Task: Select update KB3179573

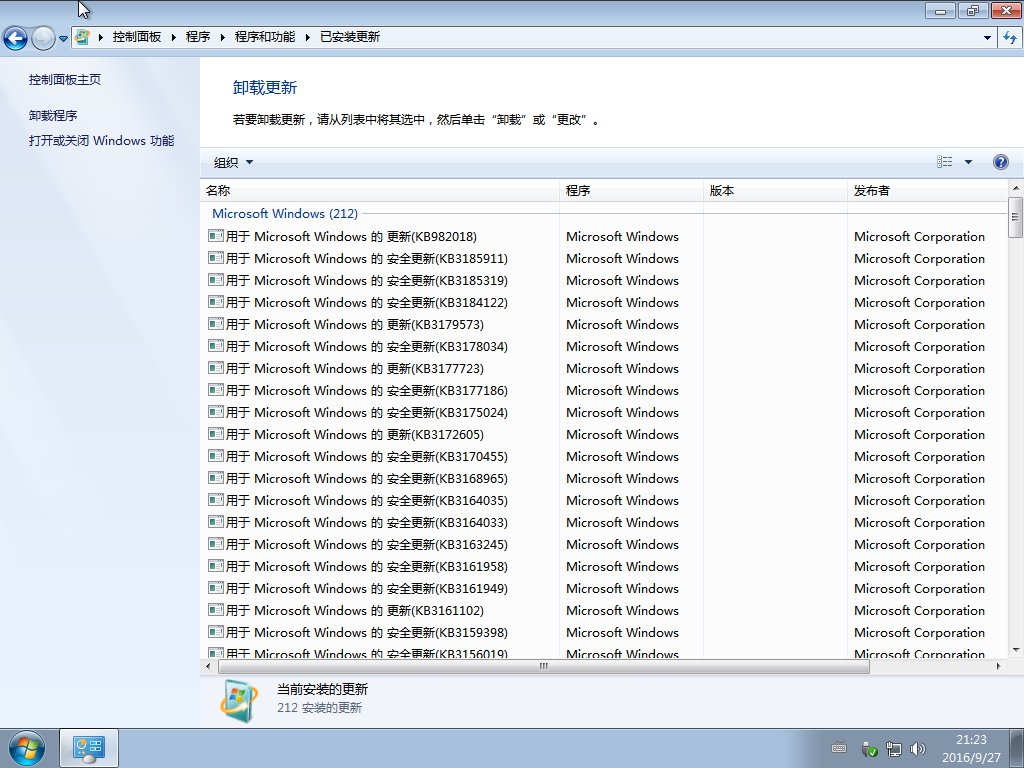Action: coord(604,325)
